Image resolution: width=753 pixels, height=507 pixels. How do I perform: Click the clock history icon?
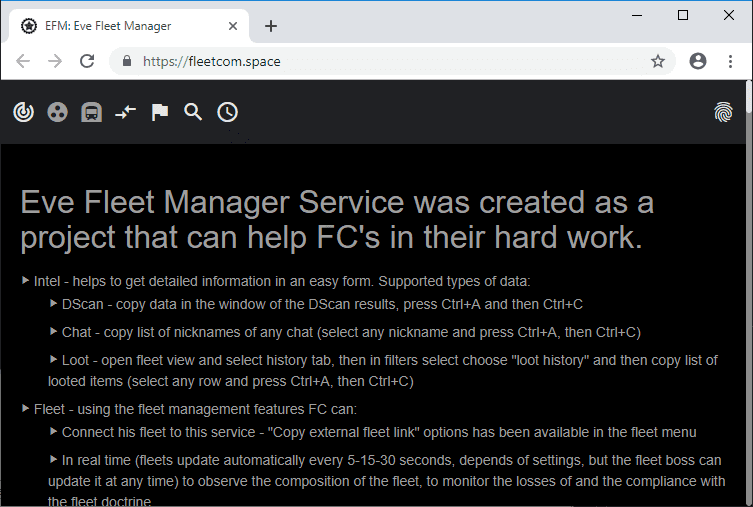click(x=228, y=112)
